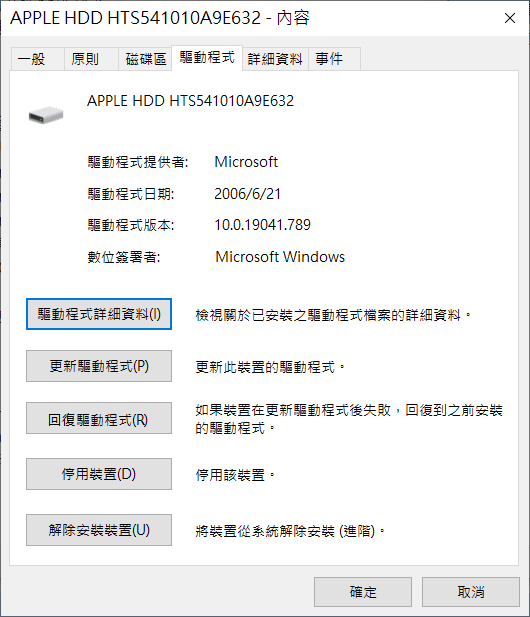Click the Microsoft Windows signer value
The height and width of the screenshot is (617, 530).
coord(280,257)
